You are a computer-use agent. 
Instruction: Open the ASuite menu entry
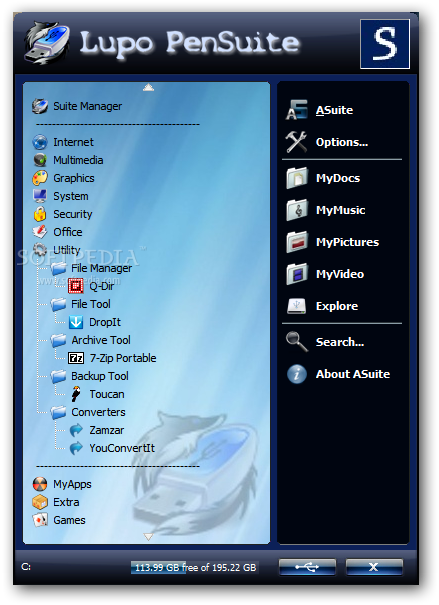click(x=334, y=110)
